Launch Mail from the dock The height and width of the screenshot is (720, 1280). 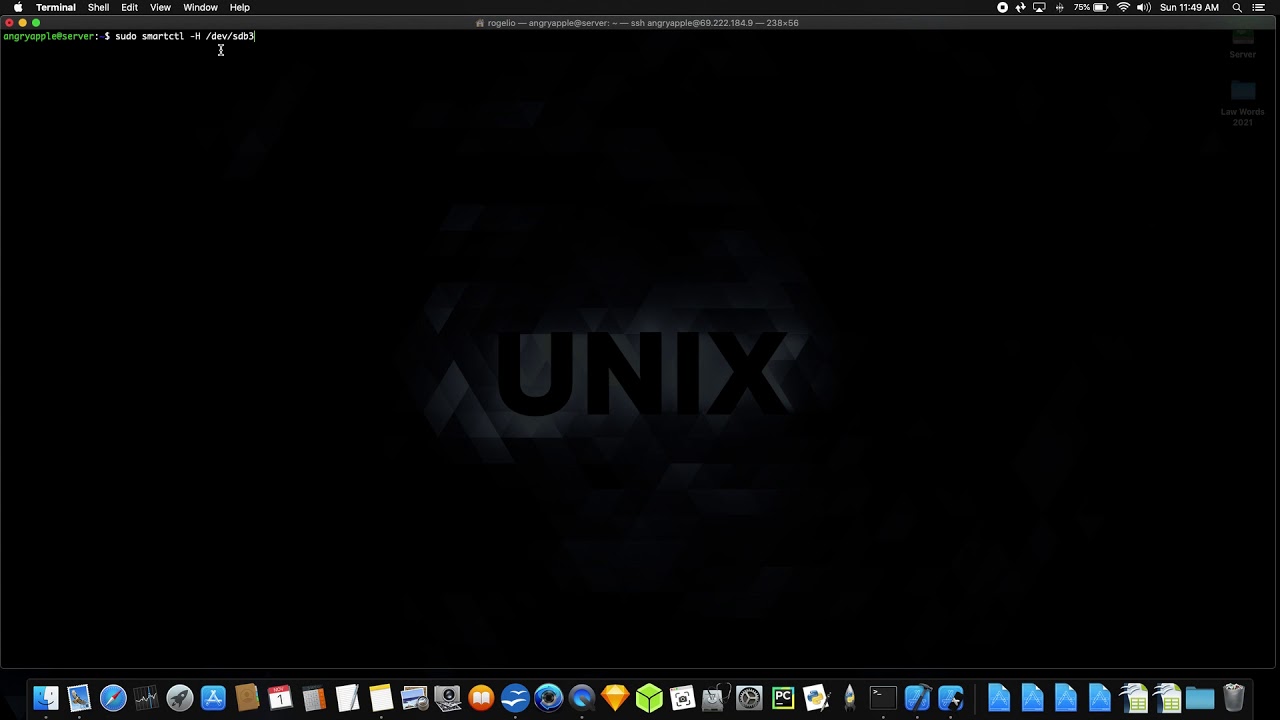tap(79, 697)
